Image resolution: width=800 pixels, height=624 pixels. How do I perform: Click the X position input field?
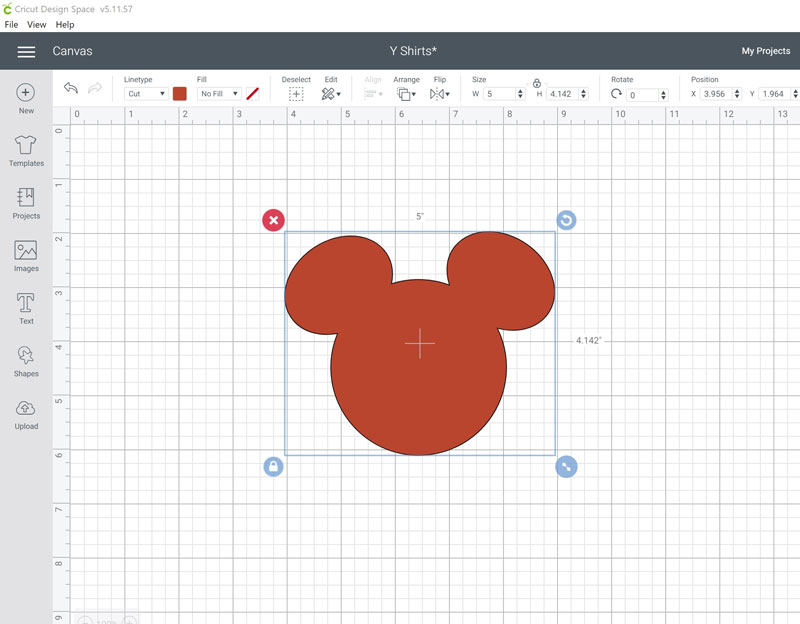(x=716, y=94)
